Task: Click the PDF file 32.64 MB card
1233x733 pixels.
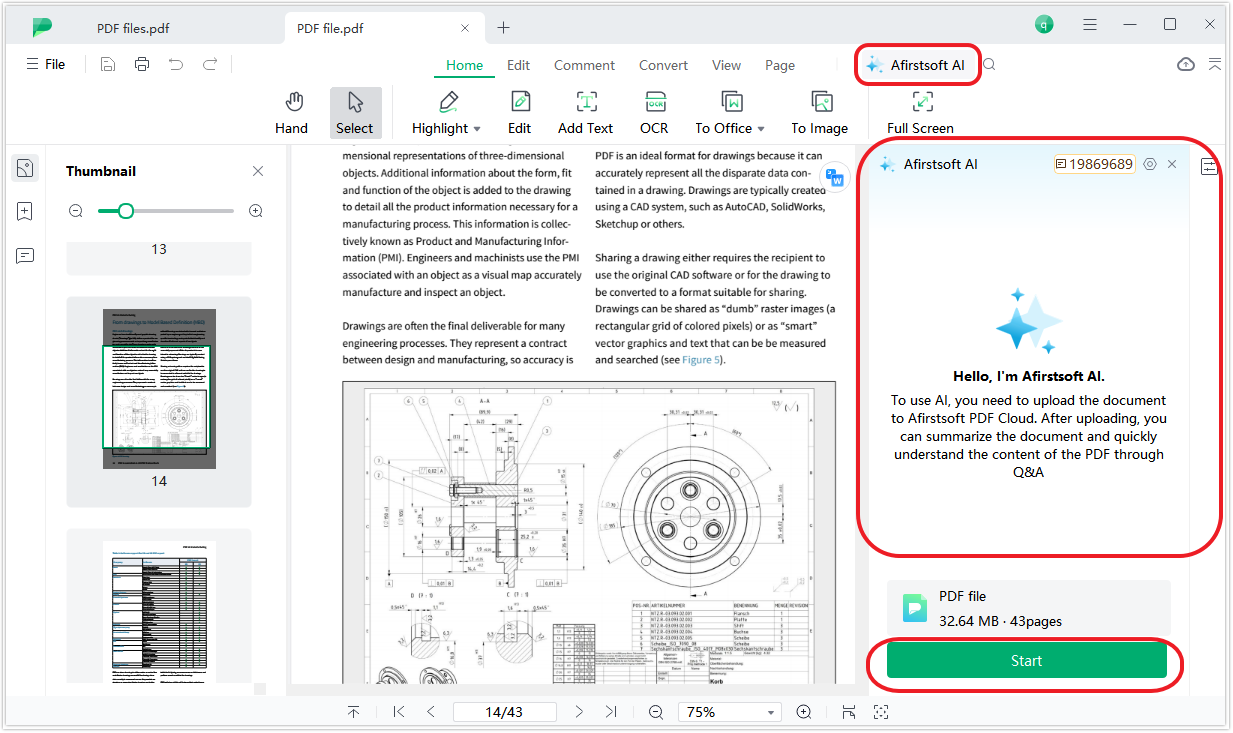Action: (1028, 608)
